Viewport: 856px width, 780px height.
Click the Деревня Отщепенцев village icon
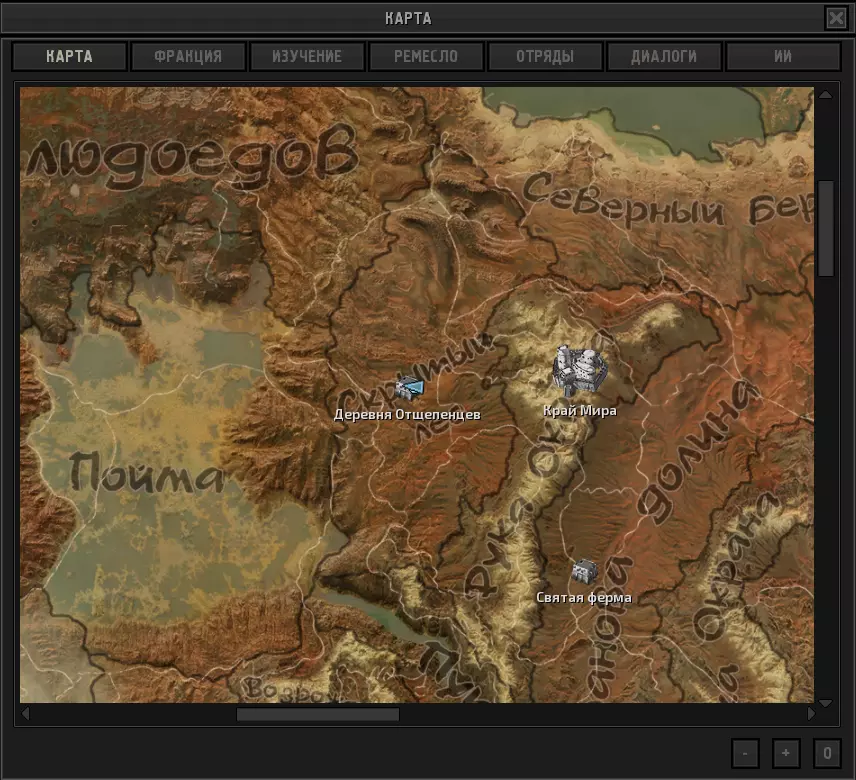pyautogui.click(x=409, y=388)
